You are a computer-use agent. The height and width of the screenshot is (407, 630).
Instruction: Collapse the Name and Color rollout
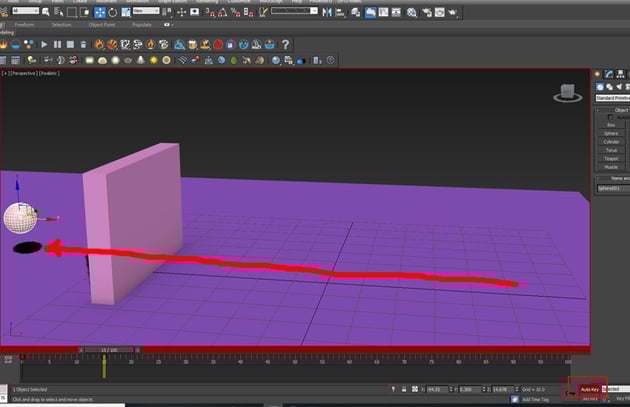click(612, 177)
